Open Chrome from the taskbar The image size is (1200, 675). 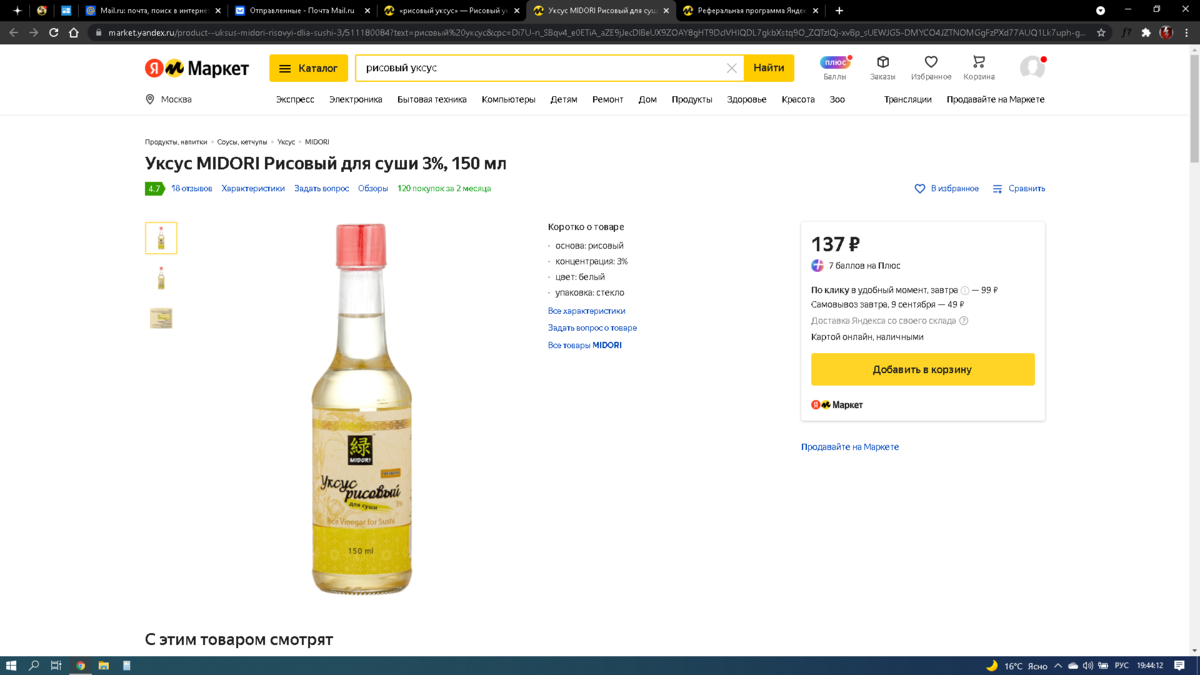(x=81, y=665)
